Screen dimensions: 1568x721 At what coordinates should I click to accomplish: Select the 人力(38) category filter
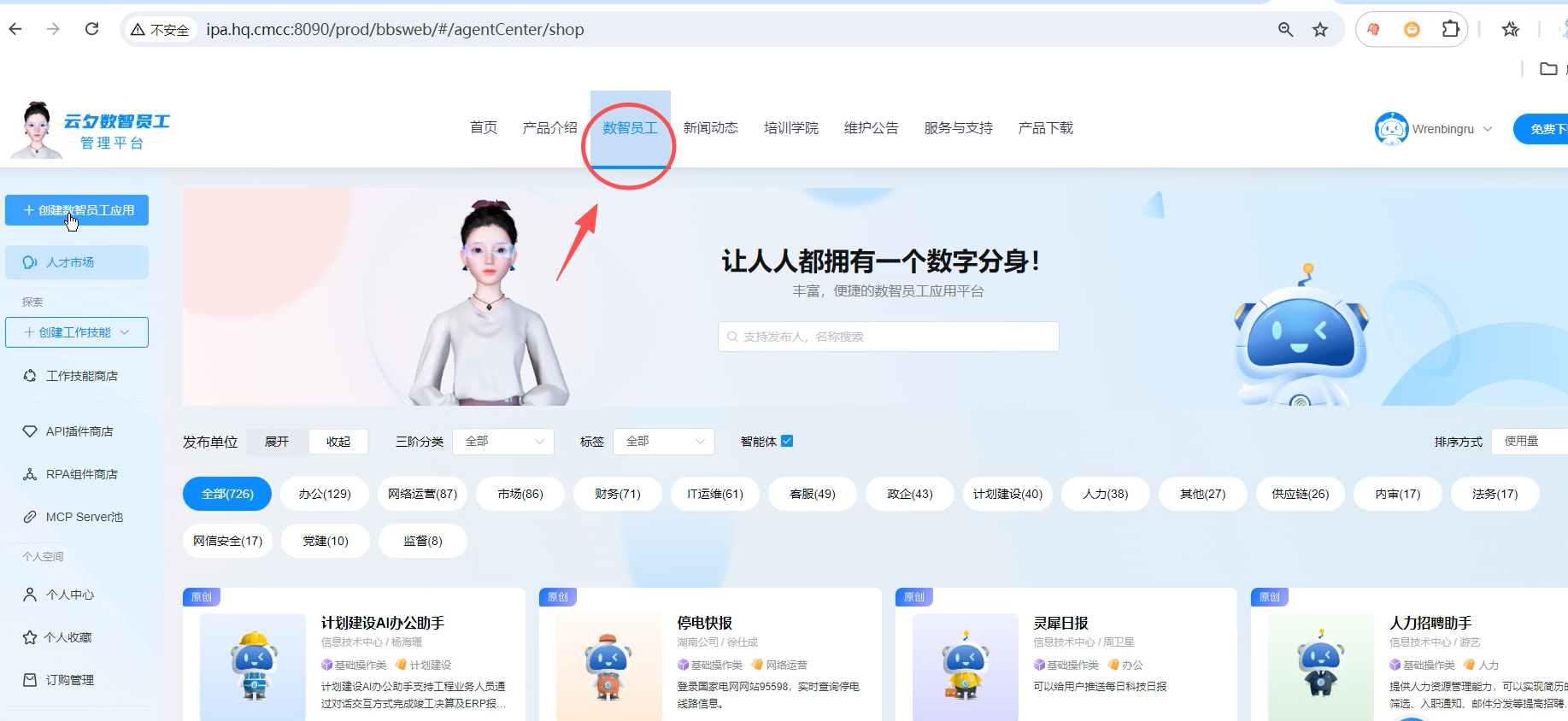(1106, 494)
